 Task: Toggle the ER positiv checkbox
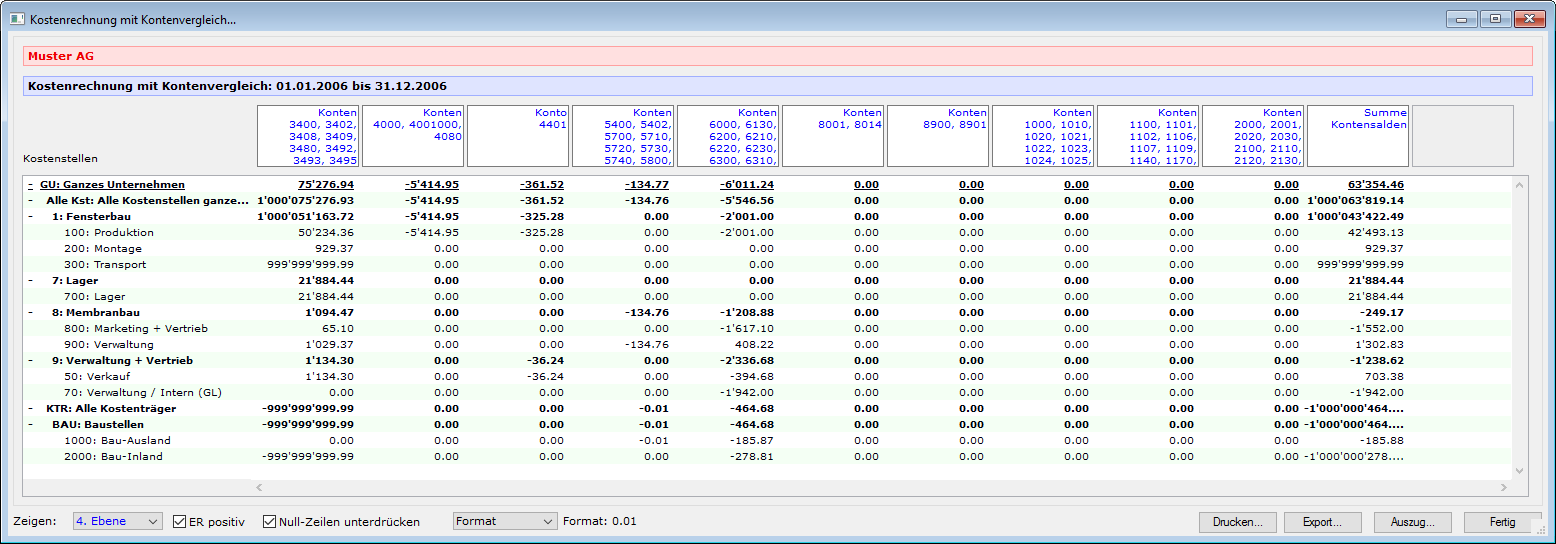181,522
